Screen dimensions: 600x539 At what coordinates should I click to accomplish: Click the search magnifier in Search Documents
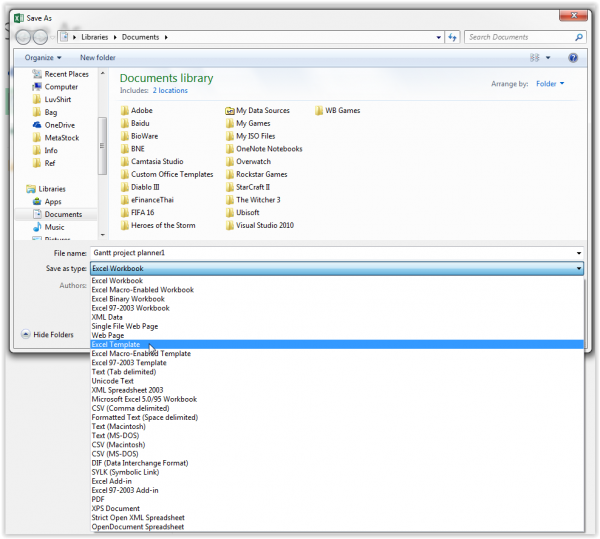[x=579, y=37]
